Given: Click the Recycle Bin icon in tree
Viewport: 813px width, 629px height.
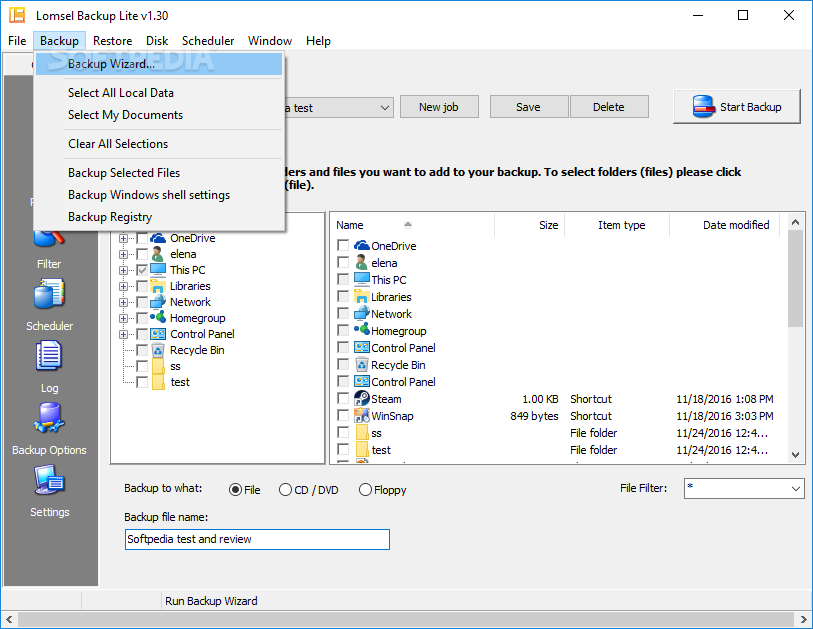Looking at the screenshot, I should click(x=158, y=350).
